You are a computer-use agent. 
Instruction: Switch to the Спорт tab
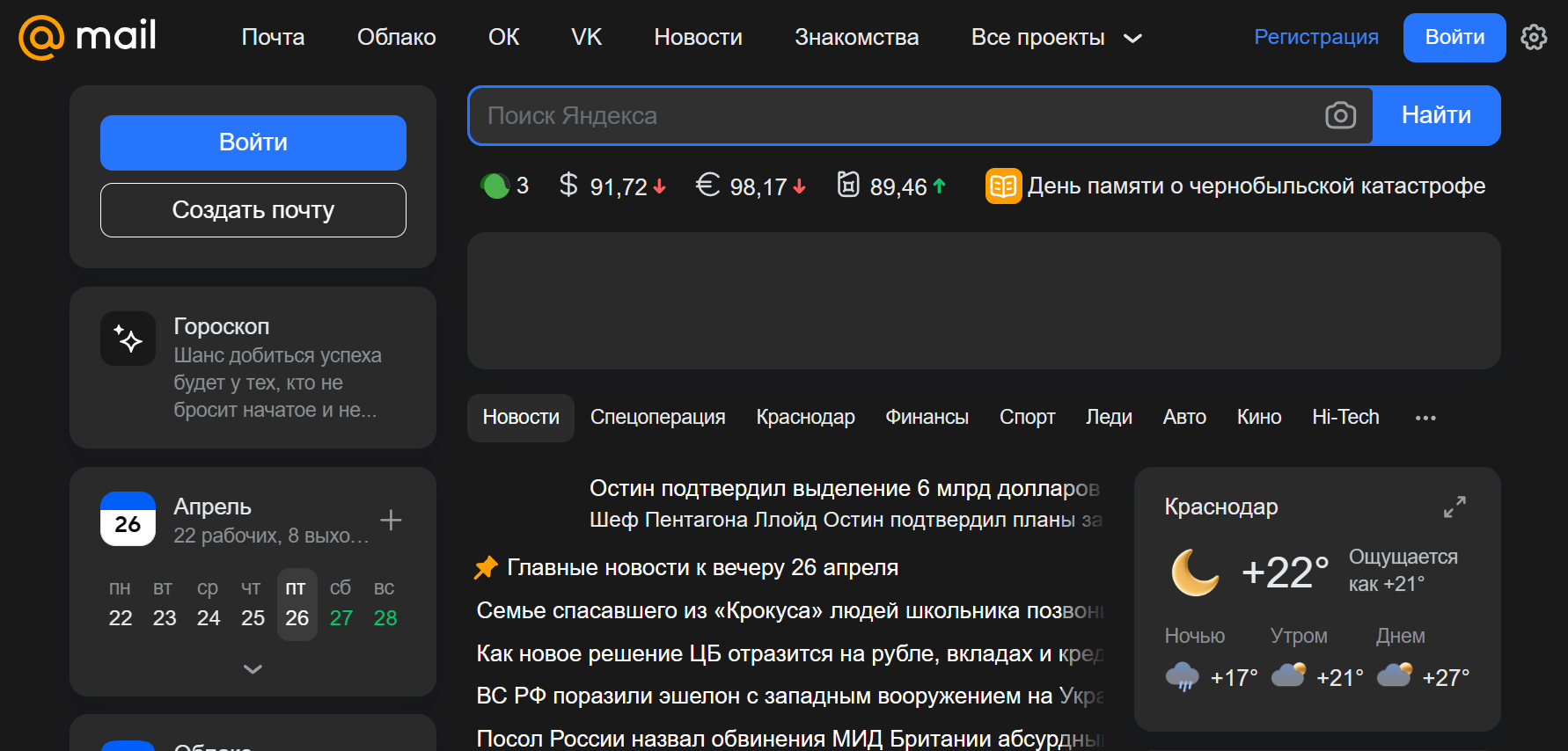[1027, 418]
